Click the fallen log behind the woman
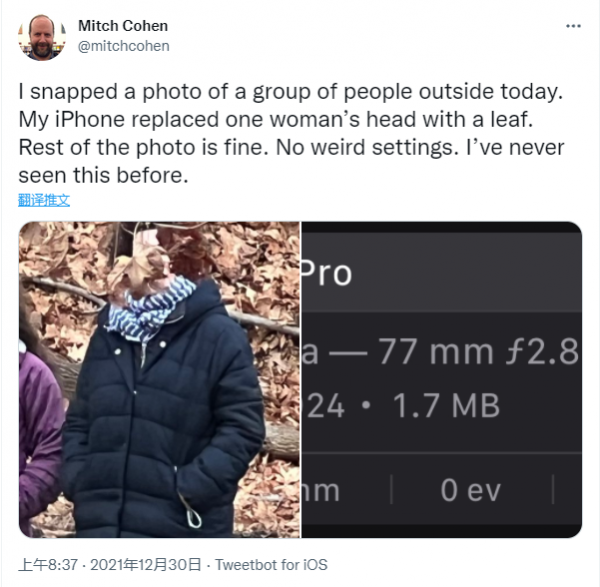The image size is (600, 587). pyautogui.click(x=281, y=438)
